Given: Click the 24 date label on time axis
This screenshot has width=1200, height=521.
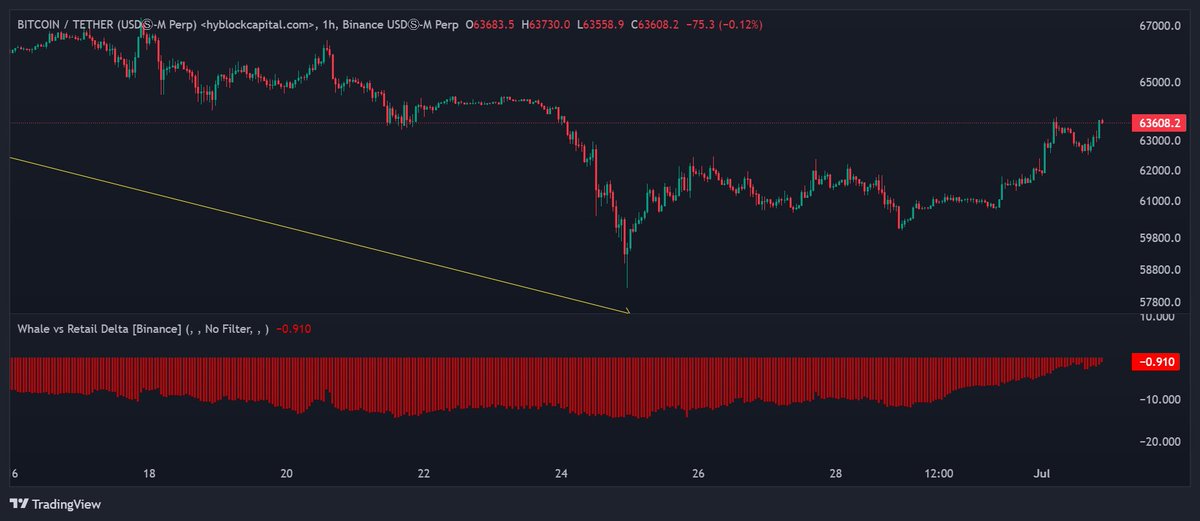Looking at the screenshot, I should [x=562, y=473].
